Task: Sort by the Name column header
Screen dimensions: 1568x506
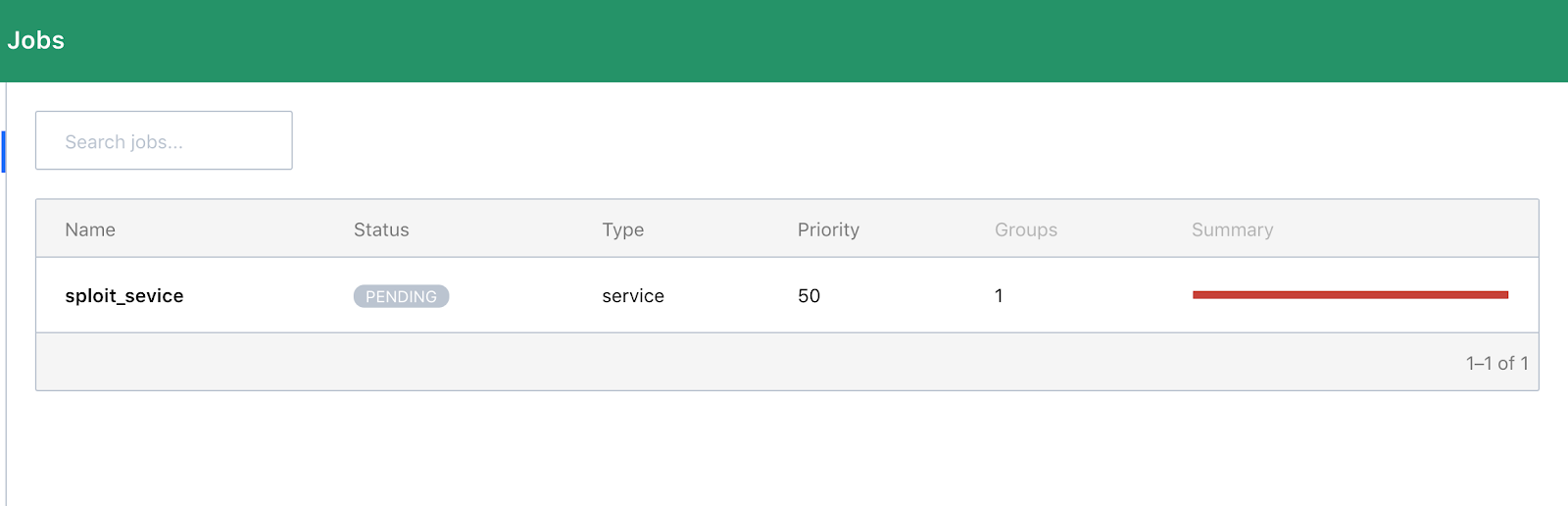Action: pos(90,229)
